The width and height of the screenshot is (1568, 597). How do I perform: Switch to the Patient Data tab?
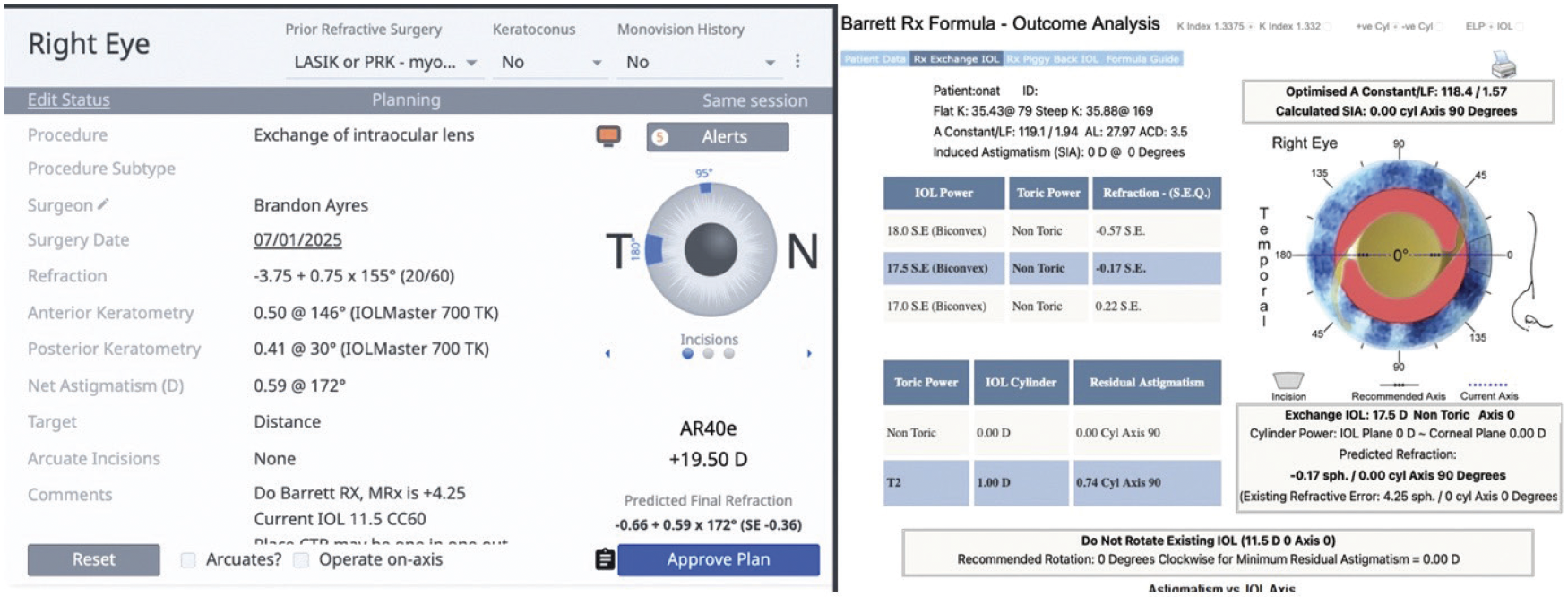click(874, 59)
